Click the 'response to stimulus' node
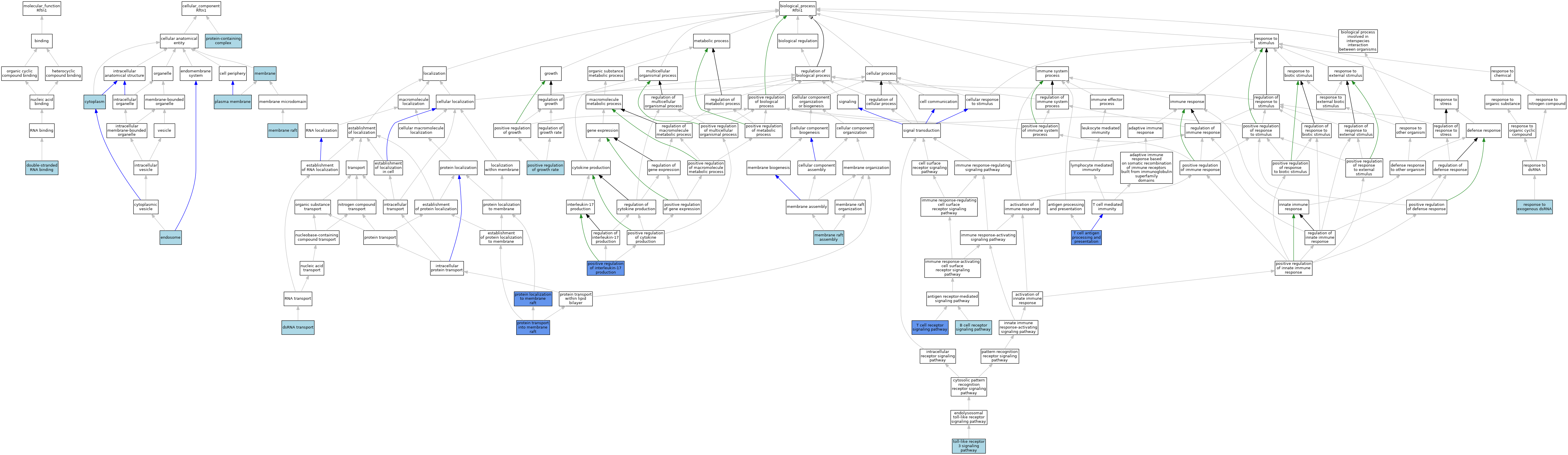Image resolution: width=1568 pixels, height=455 pixels. point(1266,41)
